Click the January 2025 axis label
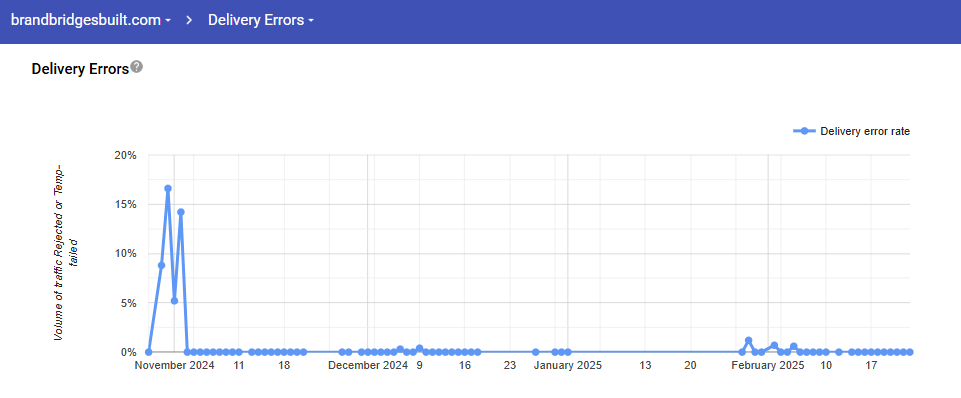Image resolution: width=961 pixels, height=398 pixels. coord(568,365)
